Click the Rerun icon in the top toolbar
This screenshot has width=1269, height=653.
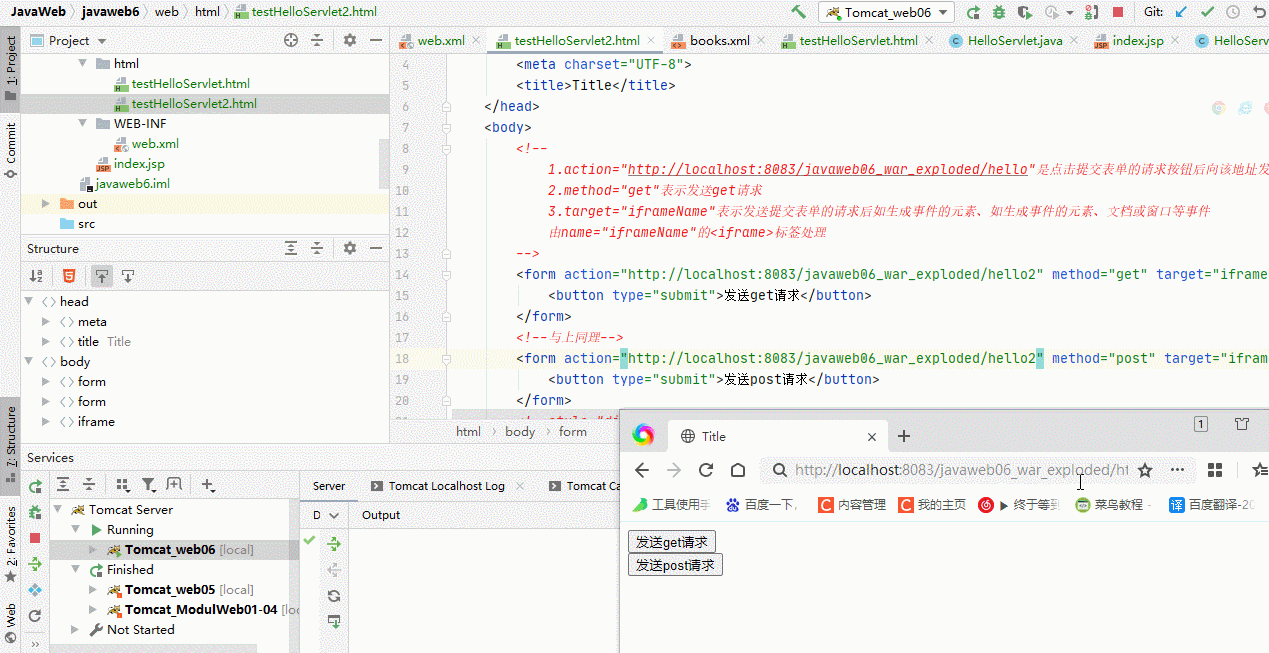pos(974,12)
